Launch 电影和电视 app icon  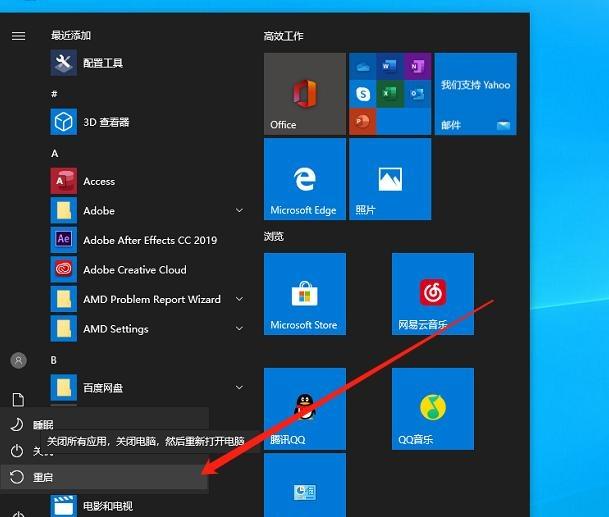[x=64, y=506]
